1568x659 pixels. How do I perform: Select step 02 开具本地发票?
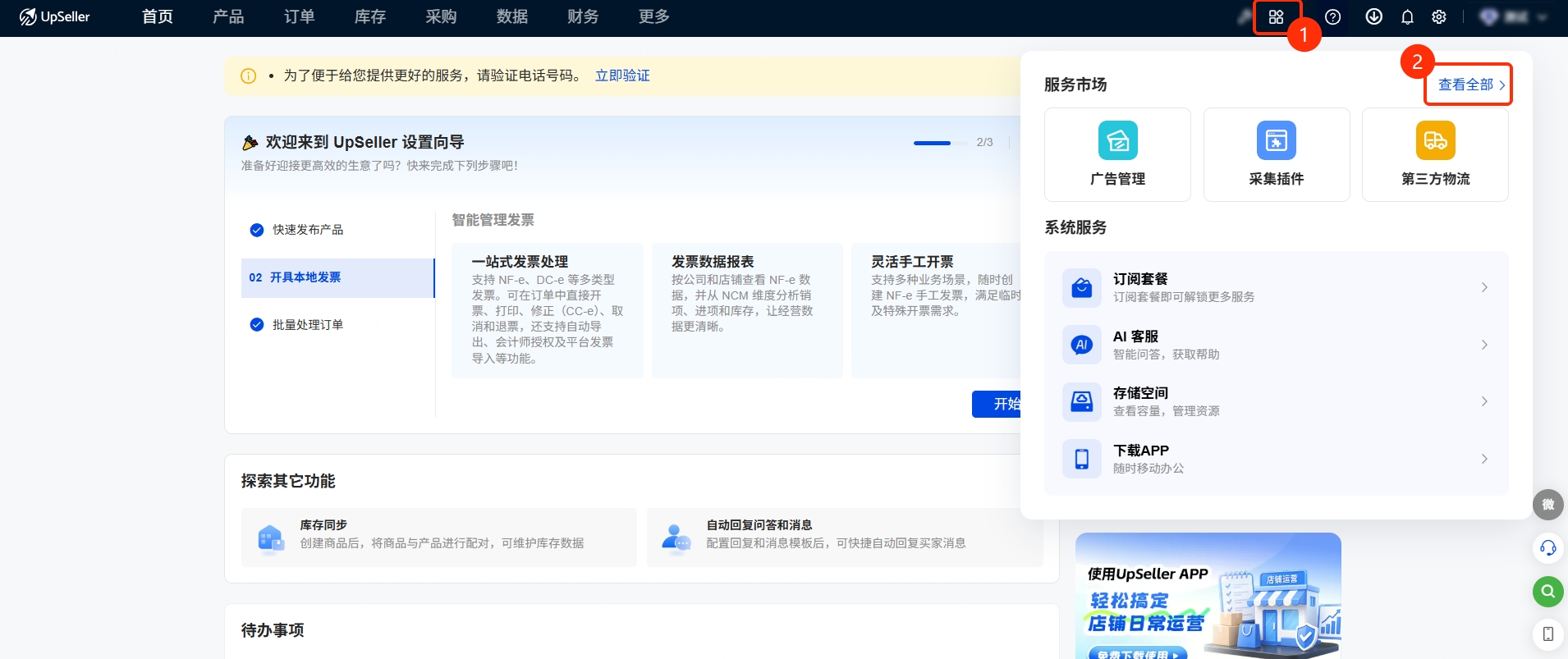click(337, 277)
